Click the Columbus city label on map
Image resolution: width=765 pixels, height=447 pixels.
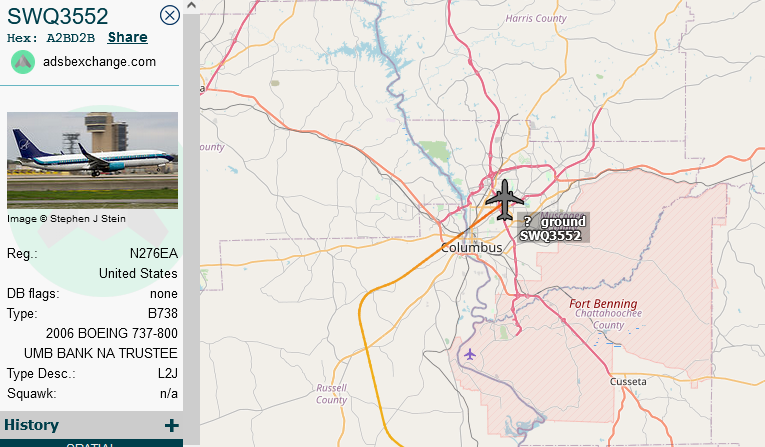pos(471,248)
